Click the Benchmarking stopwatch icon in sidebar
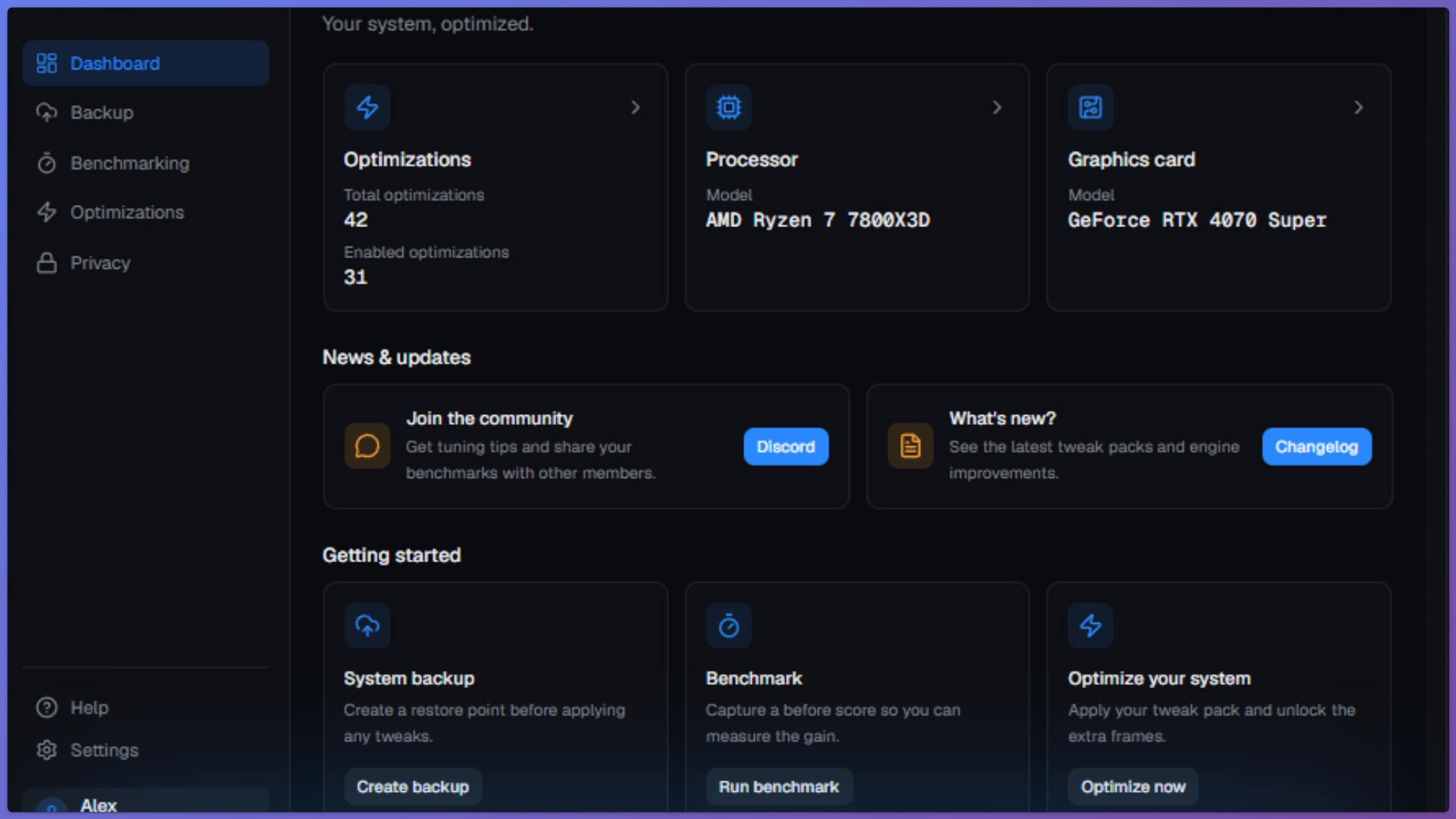This screenshot has height=819, width=1456. tap(47, 163)
